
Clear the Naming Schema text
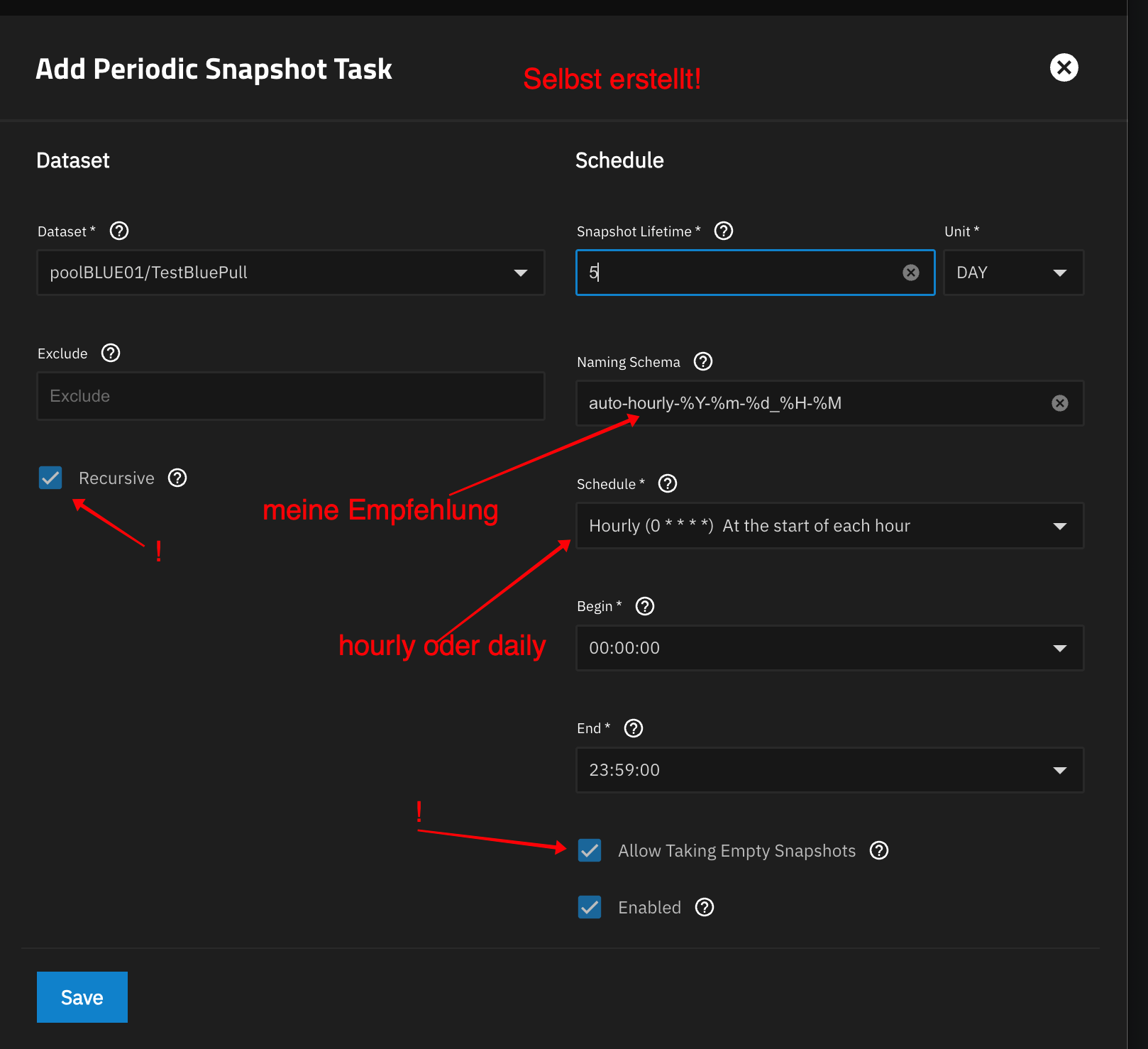click(x=1060, y=403)
